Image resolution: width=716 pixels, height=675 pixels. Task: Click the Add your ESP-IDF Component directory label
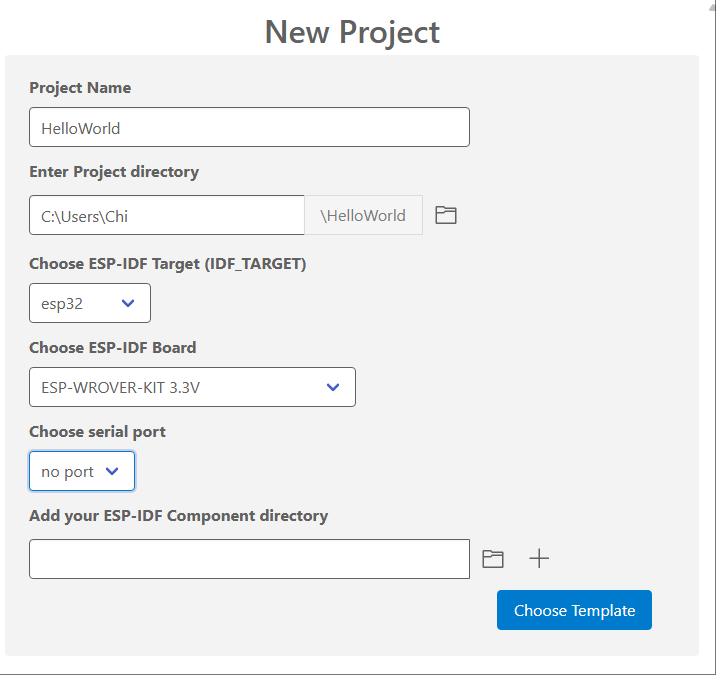(x=179, y=516)
